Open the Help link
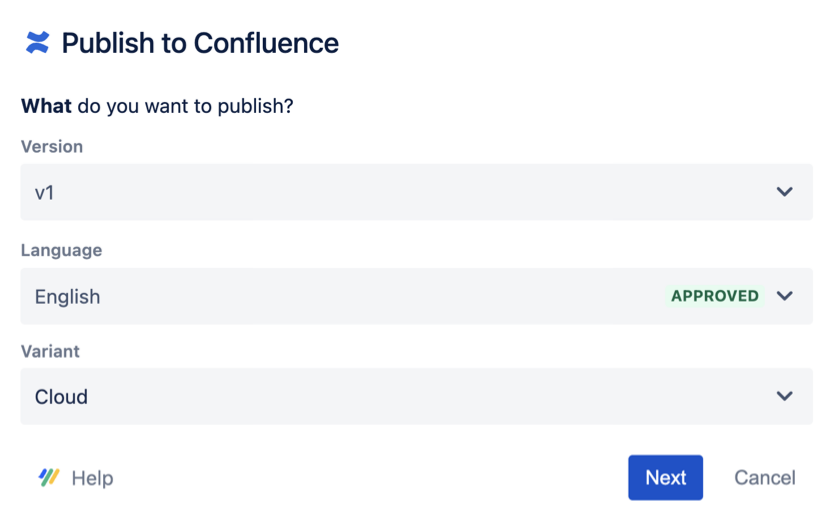This screenshot has width=837, height=514. [92, 478]
